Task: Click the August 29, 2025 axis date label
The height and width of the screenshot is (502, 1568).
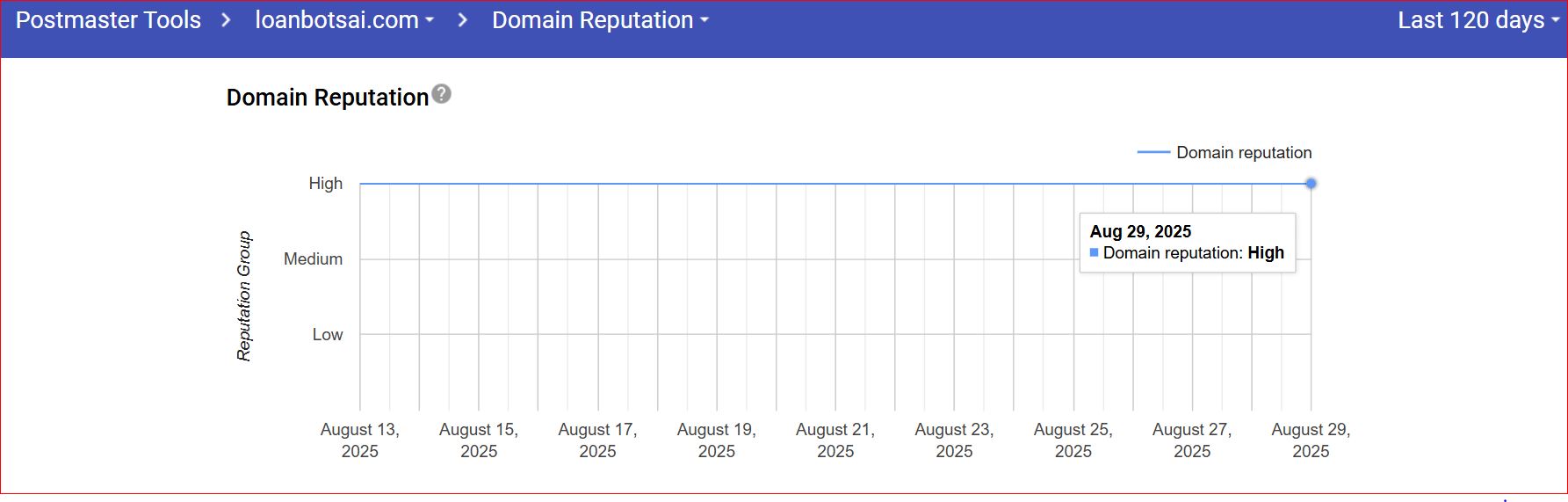Action: [1311, 440]
